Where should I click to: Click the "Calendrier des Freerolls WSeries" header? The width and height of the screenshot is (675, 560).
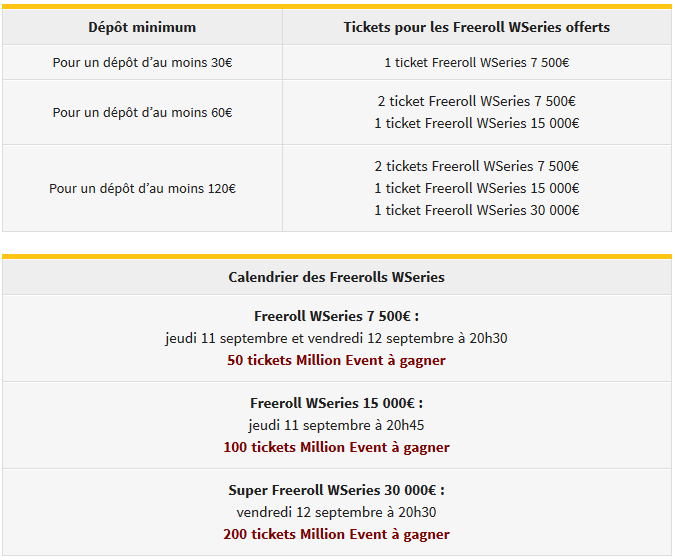(x=336, y=277)
